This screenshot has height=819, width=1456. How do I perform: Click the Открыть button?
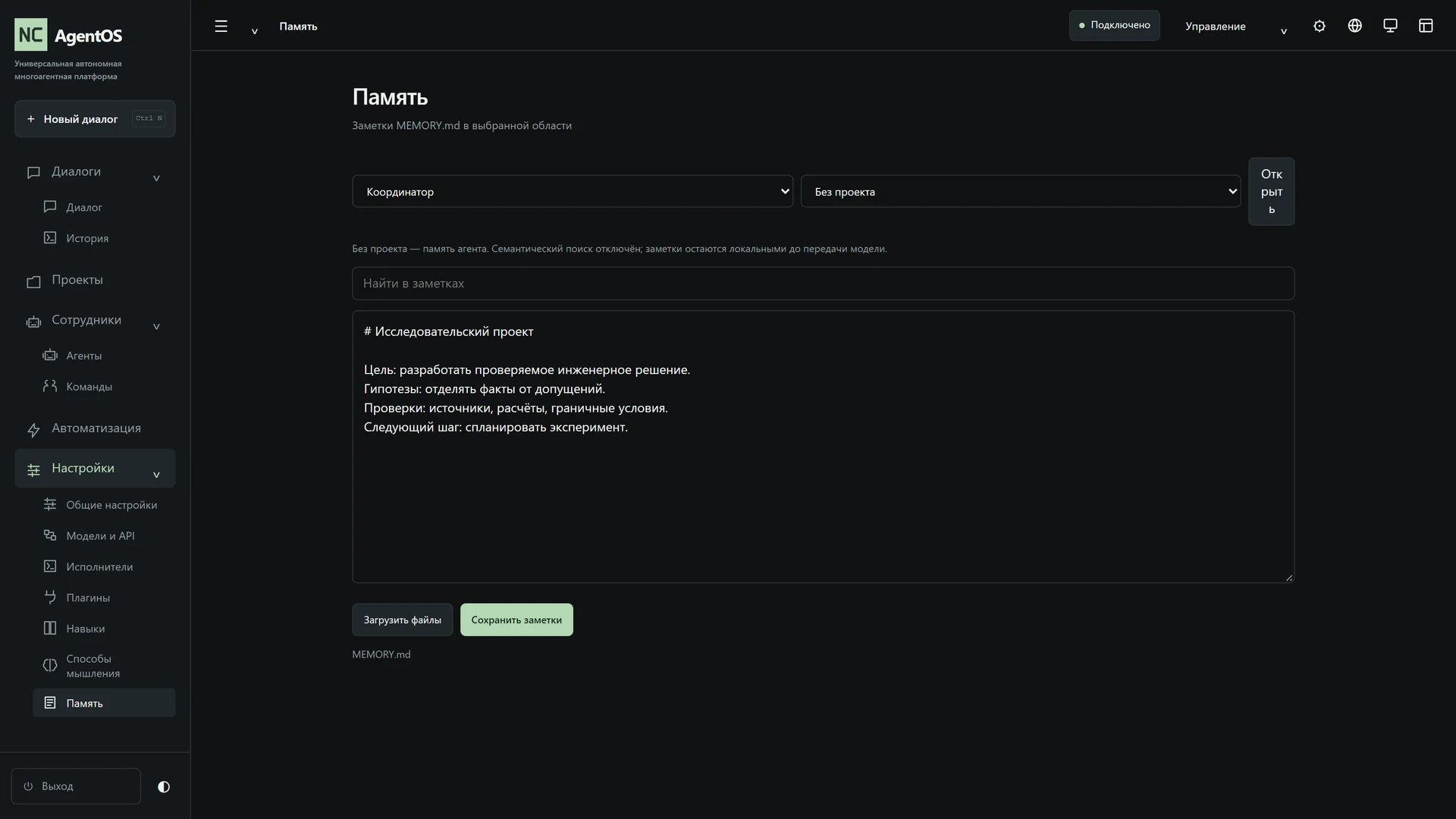1272,191
